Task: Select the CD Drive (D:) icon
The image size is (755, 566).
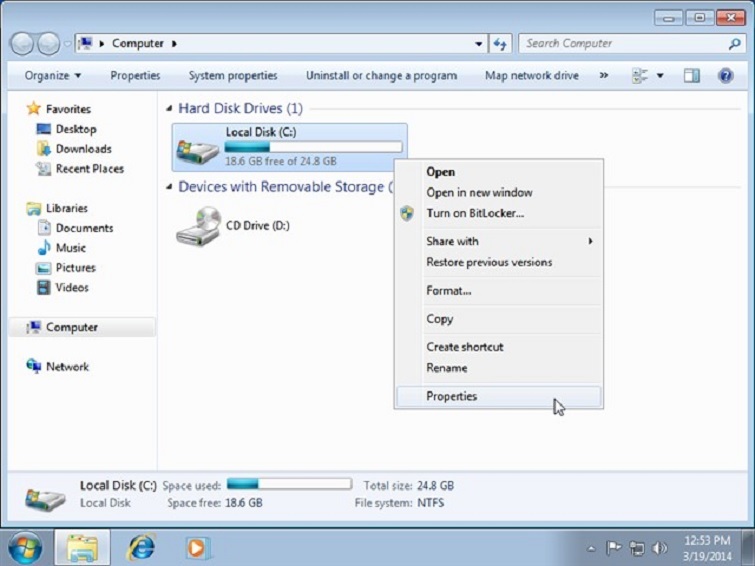Action: (x=198, y=227)
